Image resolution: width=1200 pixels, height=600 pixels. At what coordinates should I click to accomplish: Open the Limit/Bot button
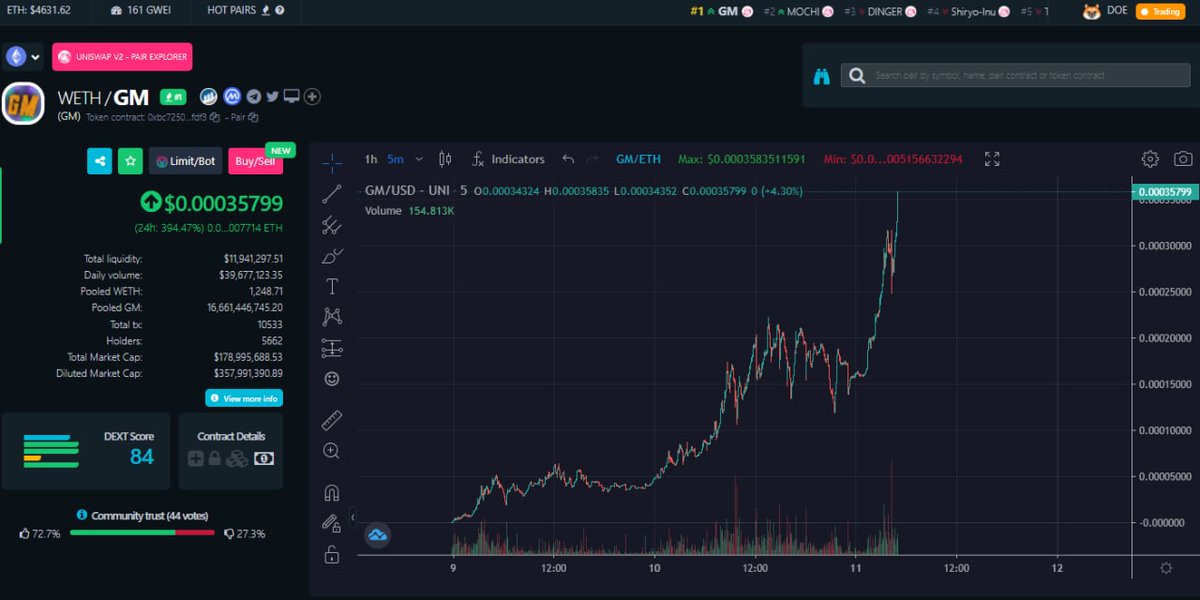(x=186, y=161)
